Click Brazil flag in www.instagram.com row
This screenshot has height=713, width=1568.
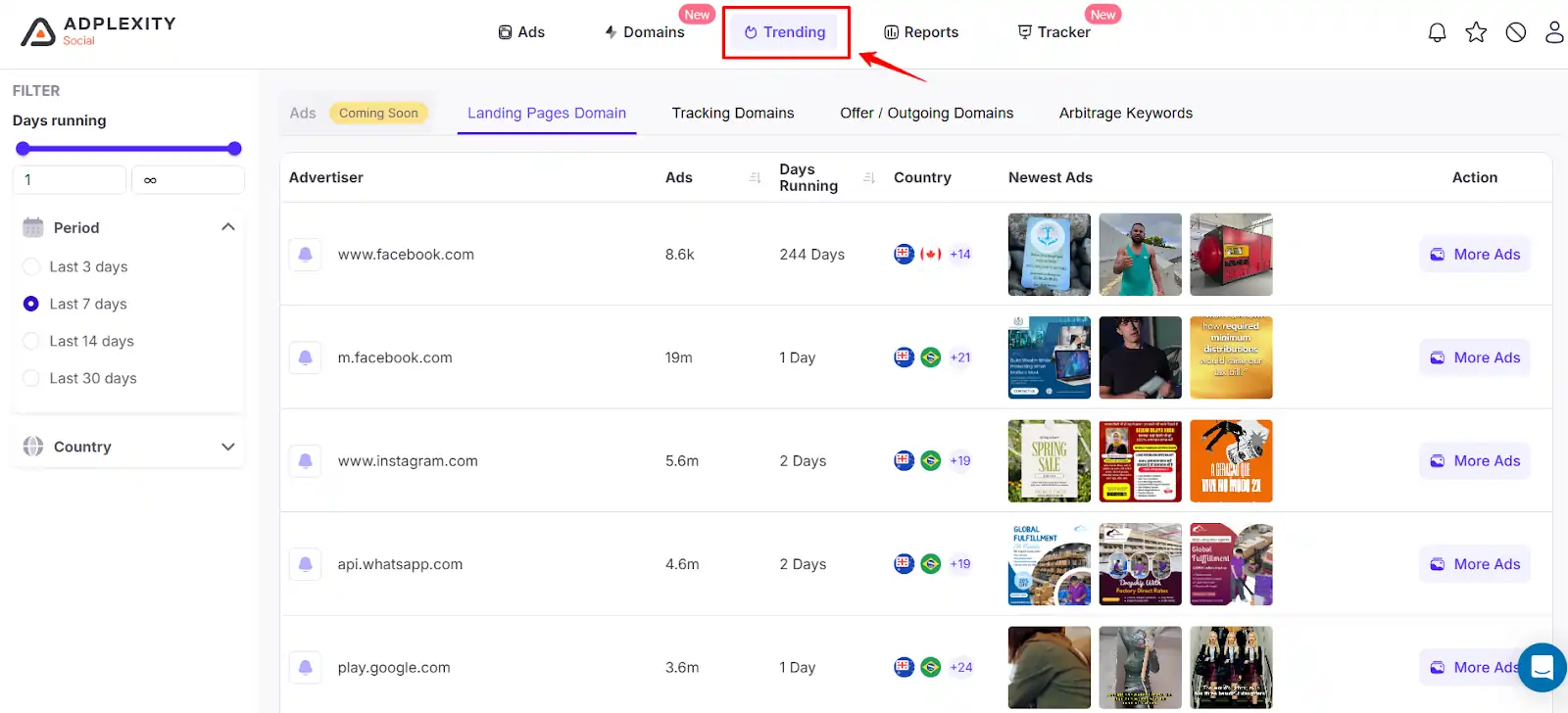(x=931, y=460)
